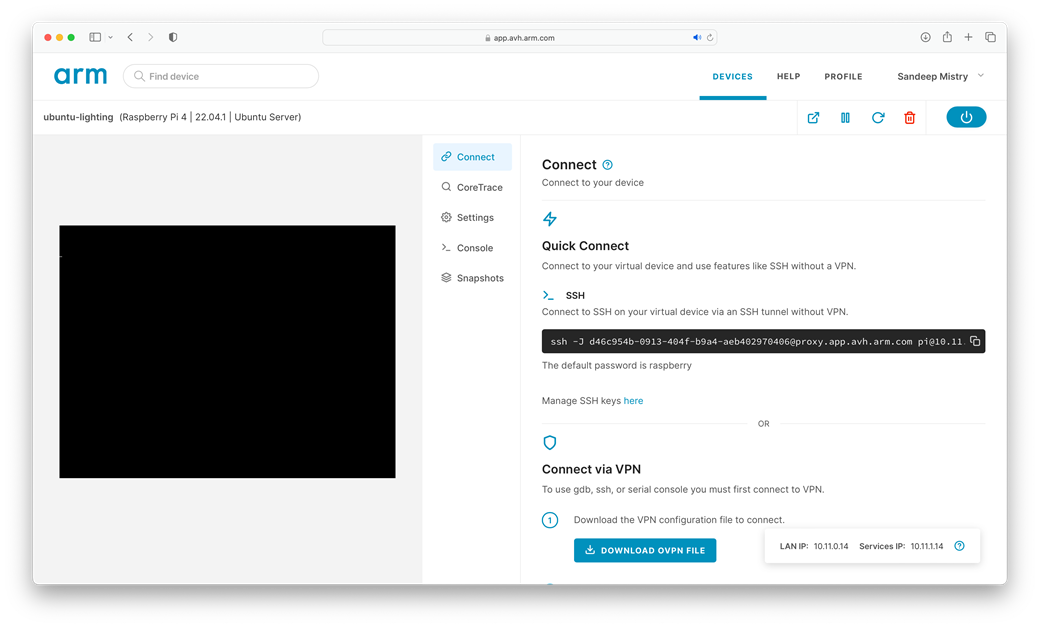Open Snapshots in the side menu
Screen dimensions: 1039x627
click(472, 278)
